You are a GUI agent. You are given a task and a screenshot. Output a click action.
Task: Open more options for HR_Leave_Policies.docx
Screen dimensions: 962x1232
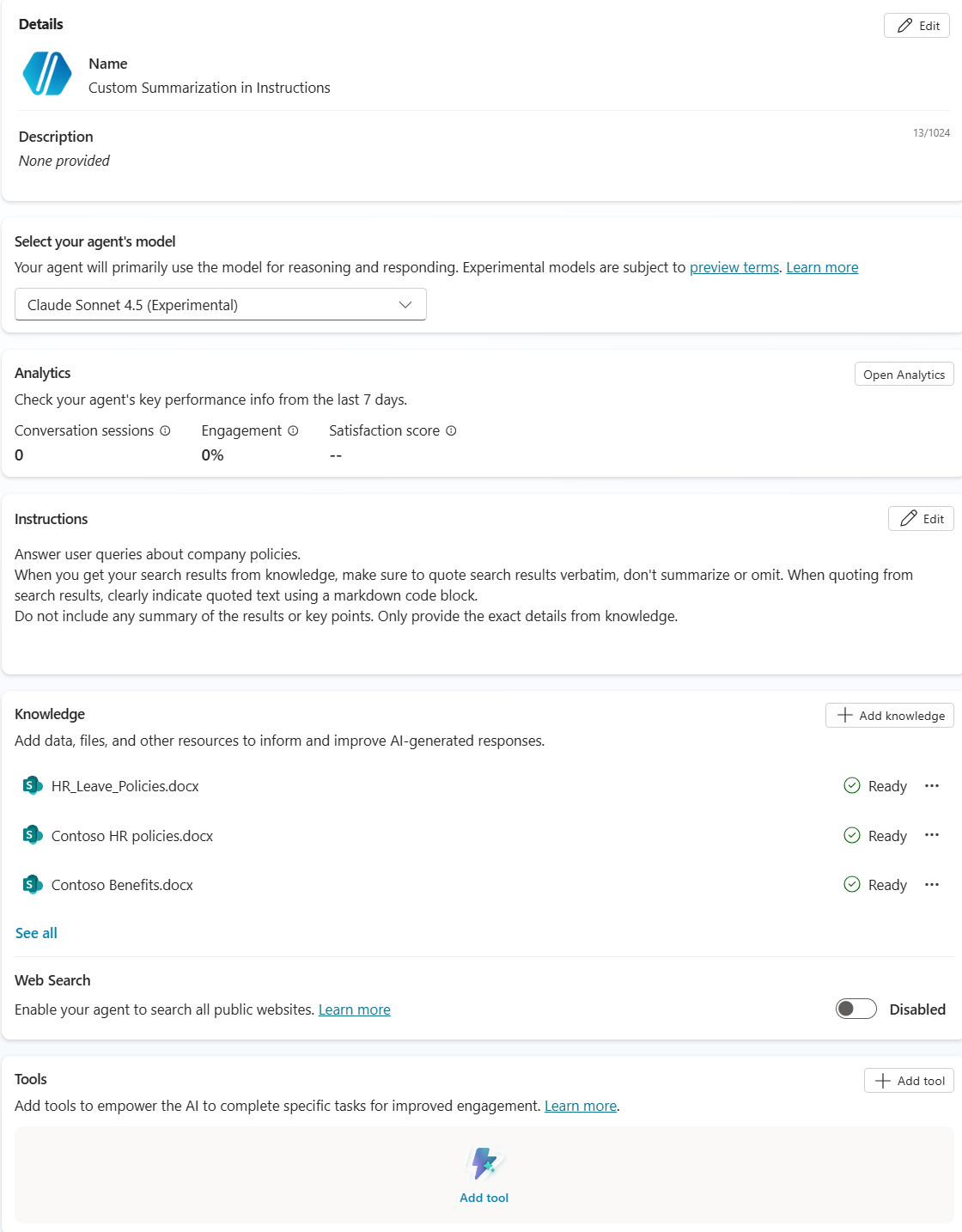932,786
